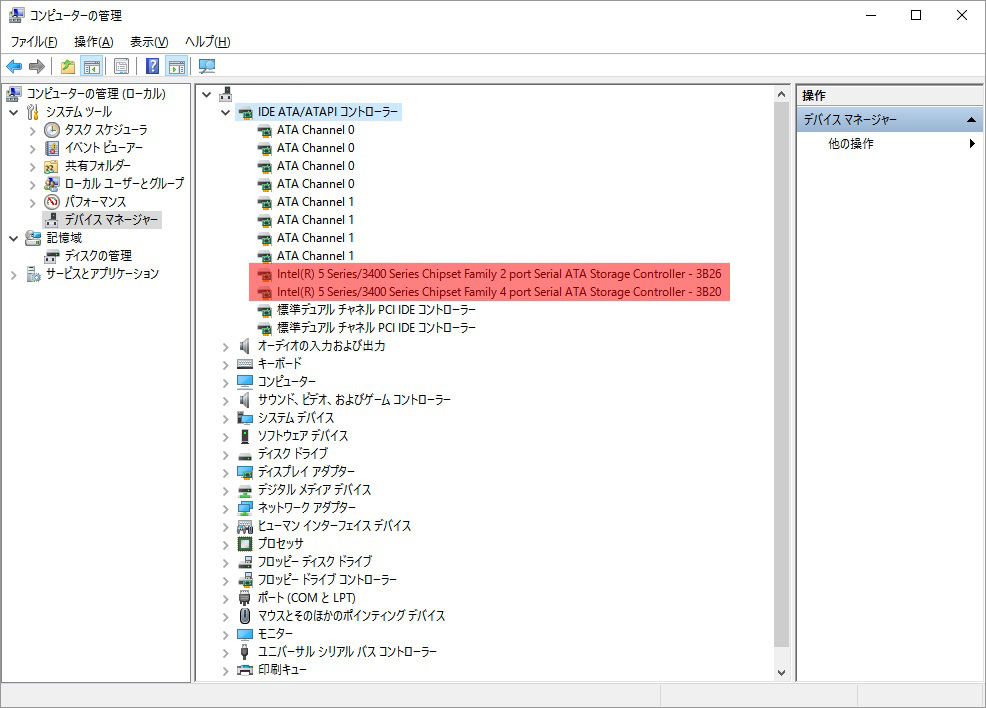Click the イベント ビューアー icon
The height and width of the screenshot is (708, 986).
pyautogui.click(x=52, y=148)
